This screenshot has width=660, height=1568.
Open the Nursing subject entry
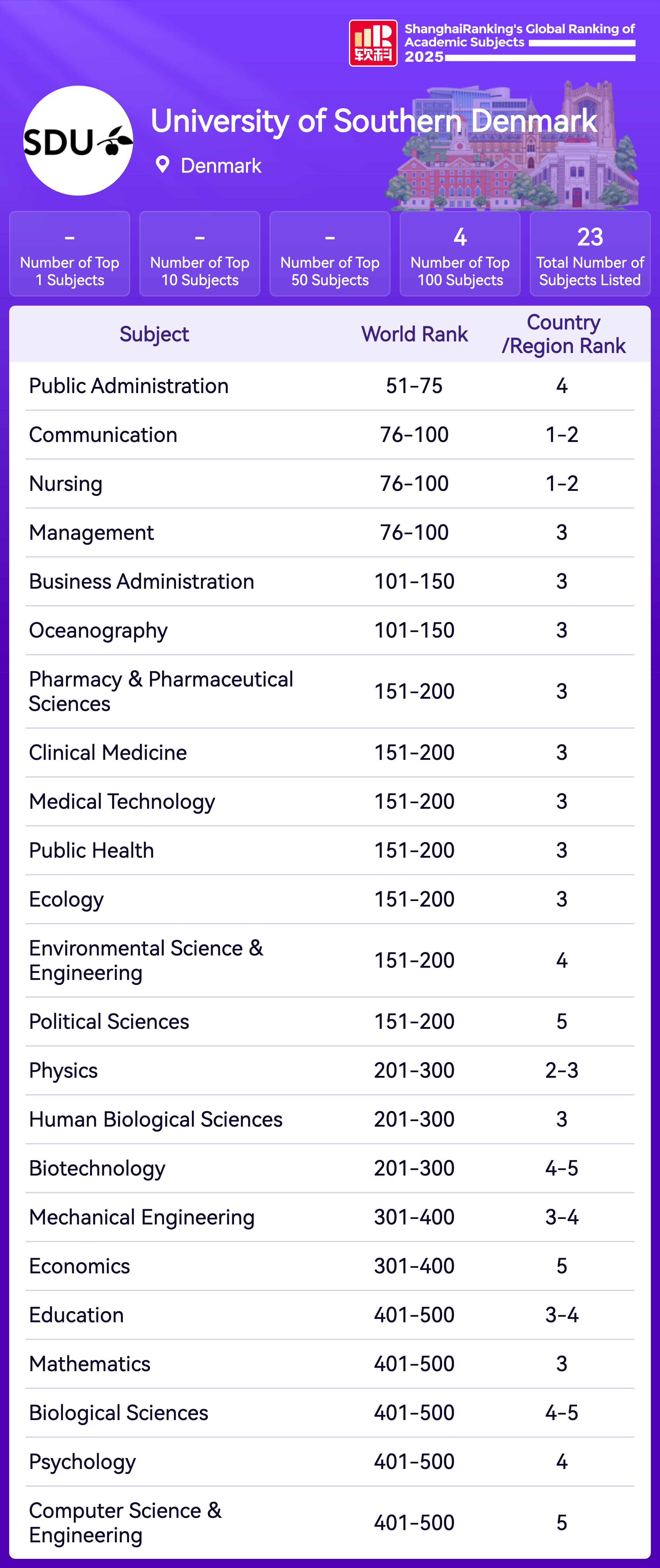click(x=66, y=484)
